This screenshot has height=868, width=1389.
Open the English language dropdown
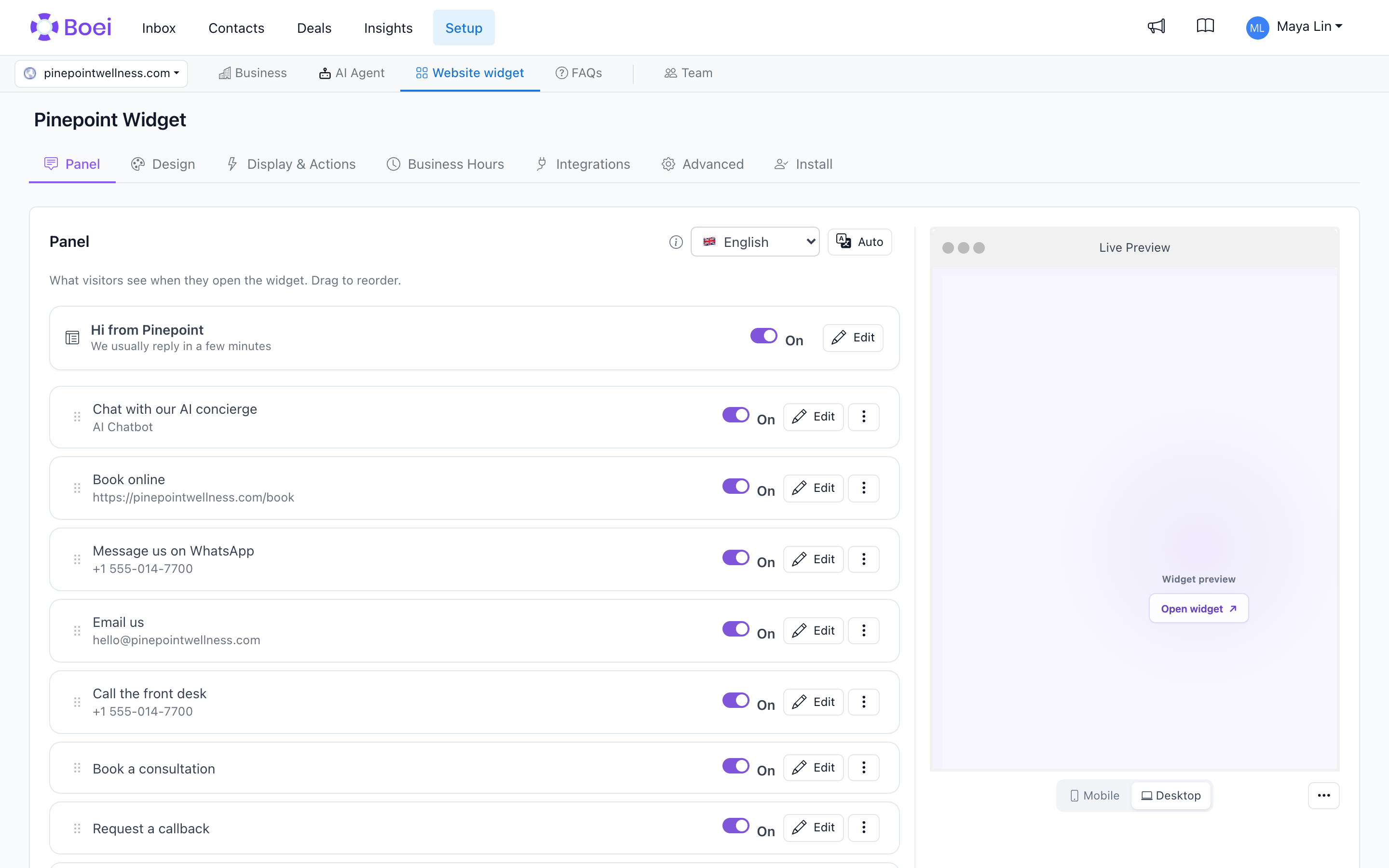point(755,242)
